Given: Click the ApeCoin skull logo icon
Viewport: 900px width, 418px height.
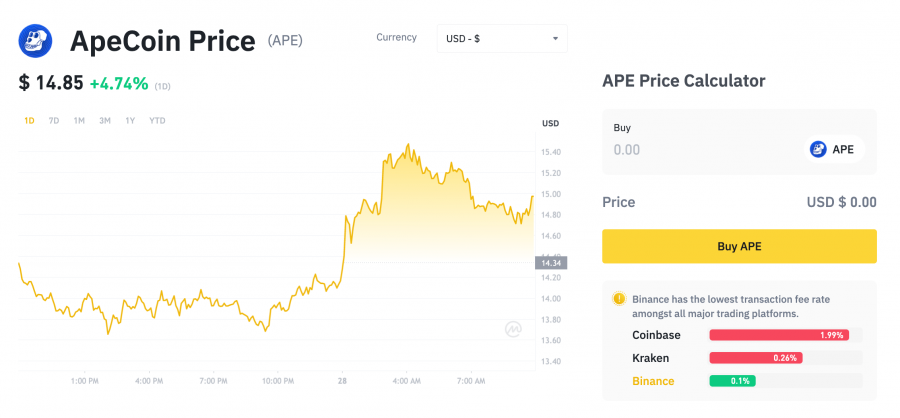Looking at the screenshot, I should click(x=36, y=41).
